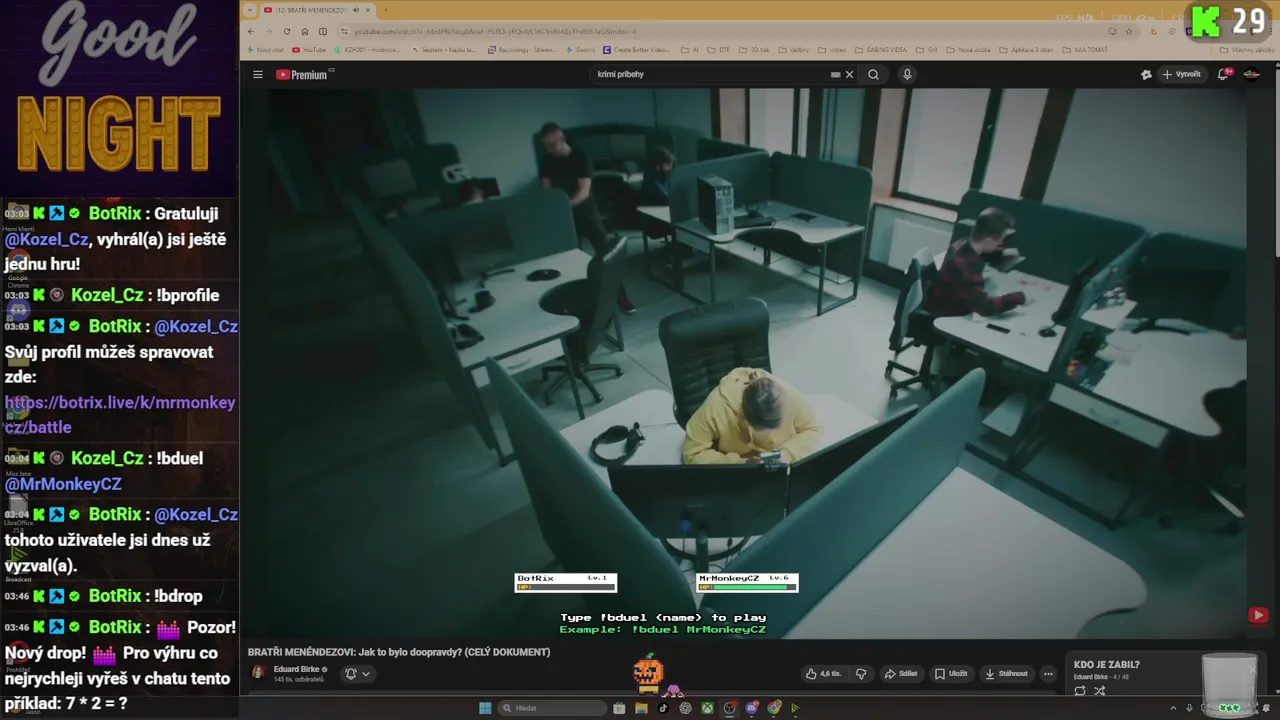Click the Chrome address bar URL
The image size is (1280, 720).
click(x=495, y=32)
